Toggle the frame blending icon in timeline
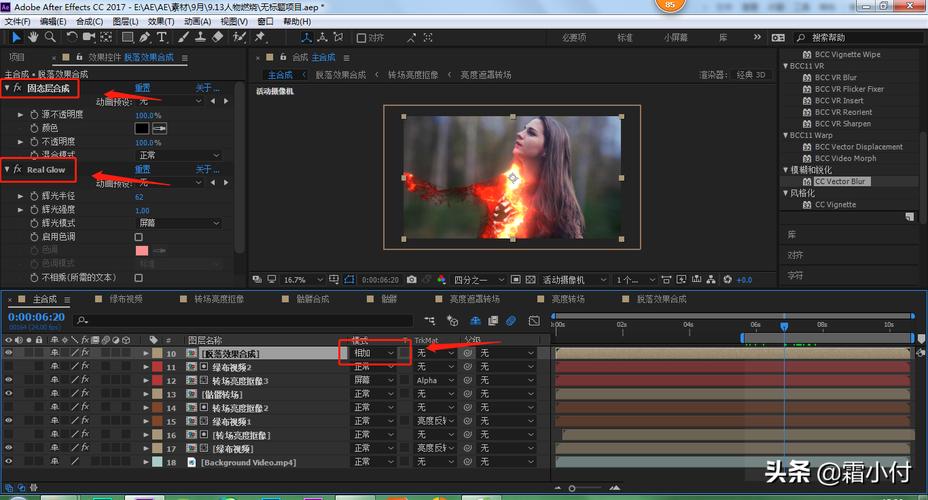The image size is (928, 500). (x=493, y=321)
